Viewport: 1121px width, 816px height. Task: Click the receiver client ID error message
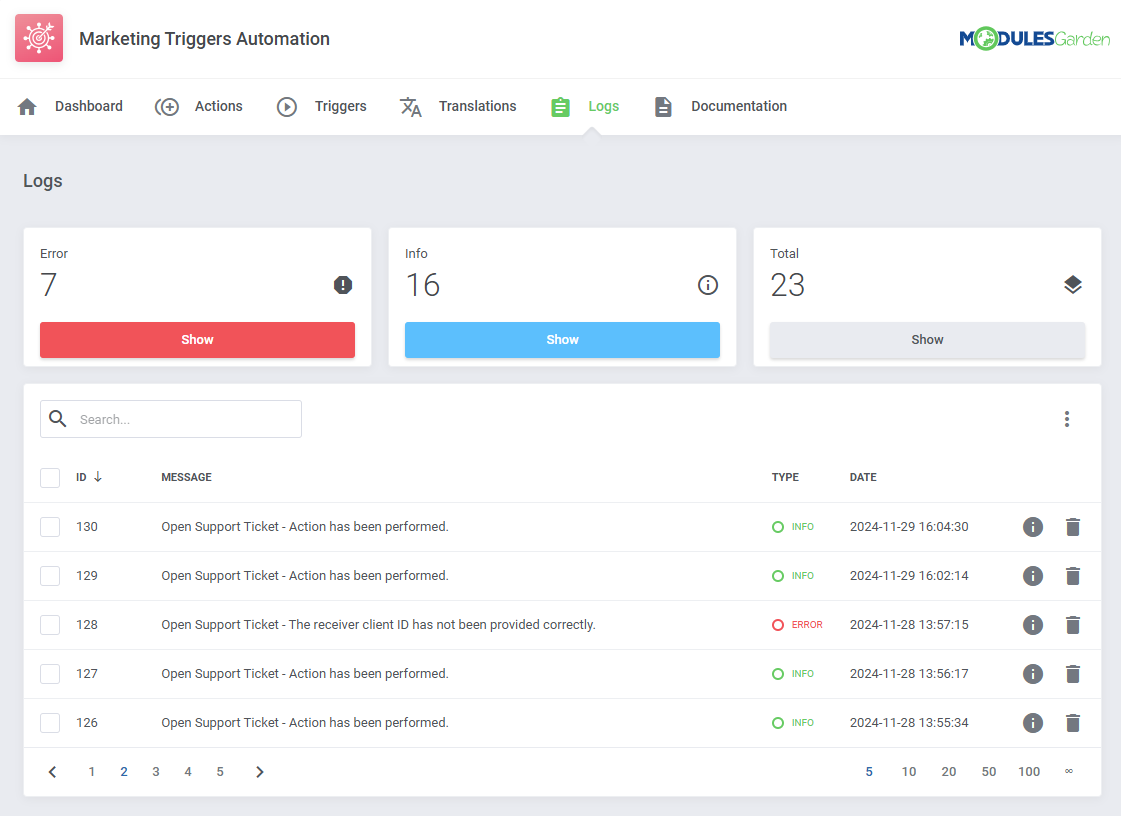coord(378,625)
